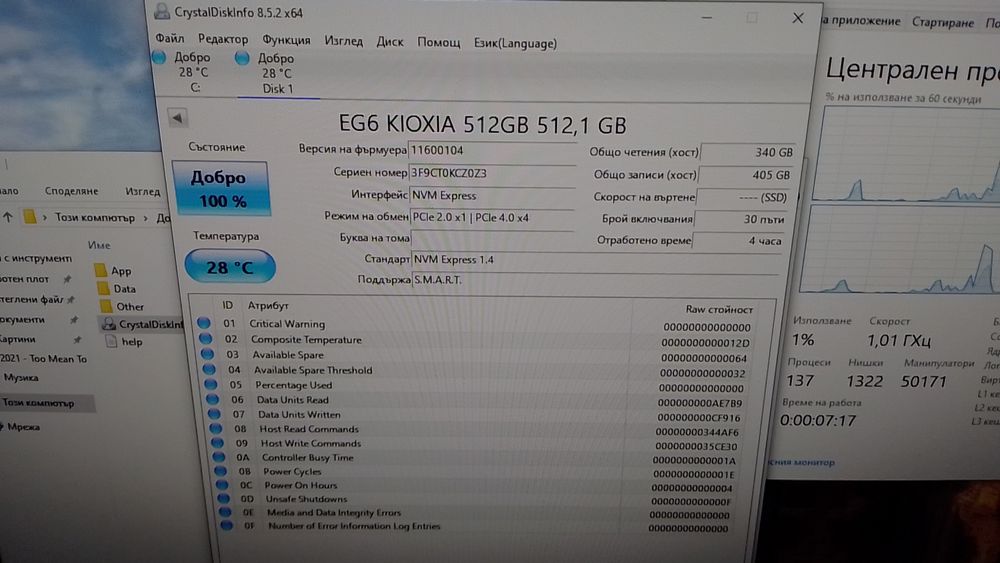Go to previous disk with left arrow

coord(177,118)
